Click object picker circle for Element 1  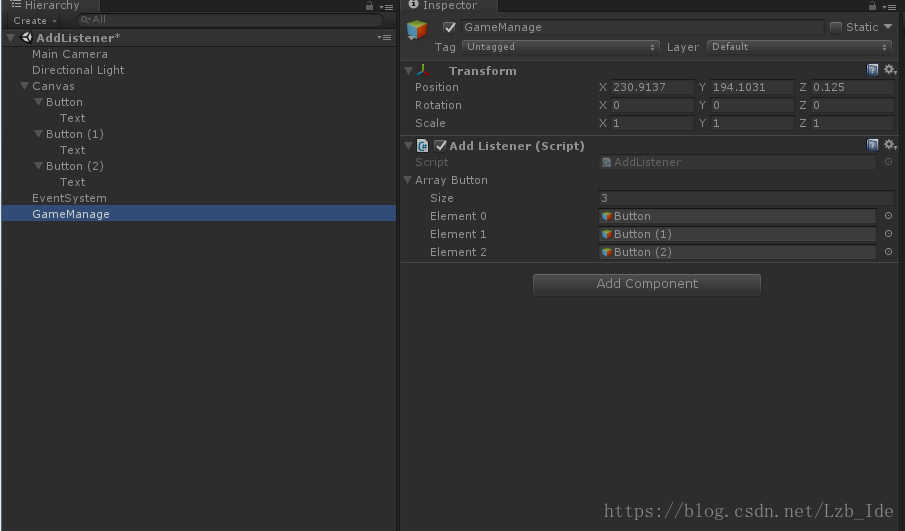888,234
